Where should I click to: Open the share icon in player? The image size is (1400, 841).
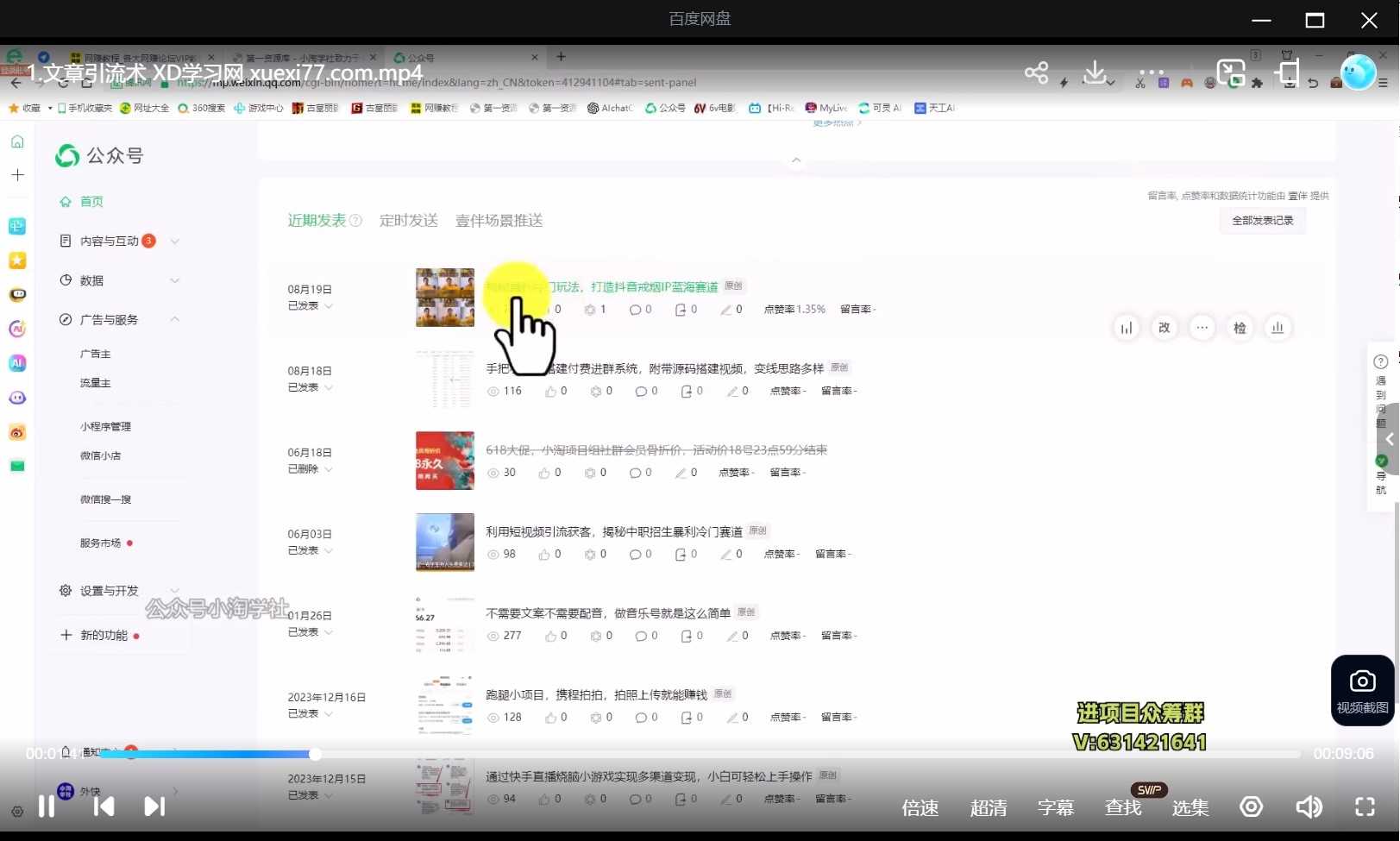pos(1036,73)
